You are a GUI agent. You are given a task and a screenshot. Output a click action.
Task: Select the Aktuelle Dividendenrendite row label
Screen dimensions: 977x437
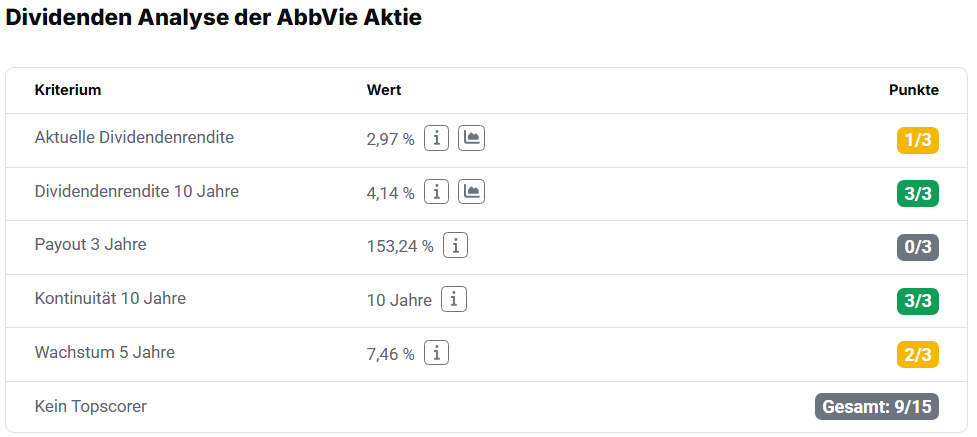[135, 137]
